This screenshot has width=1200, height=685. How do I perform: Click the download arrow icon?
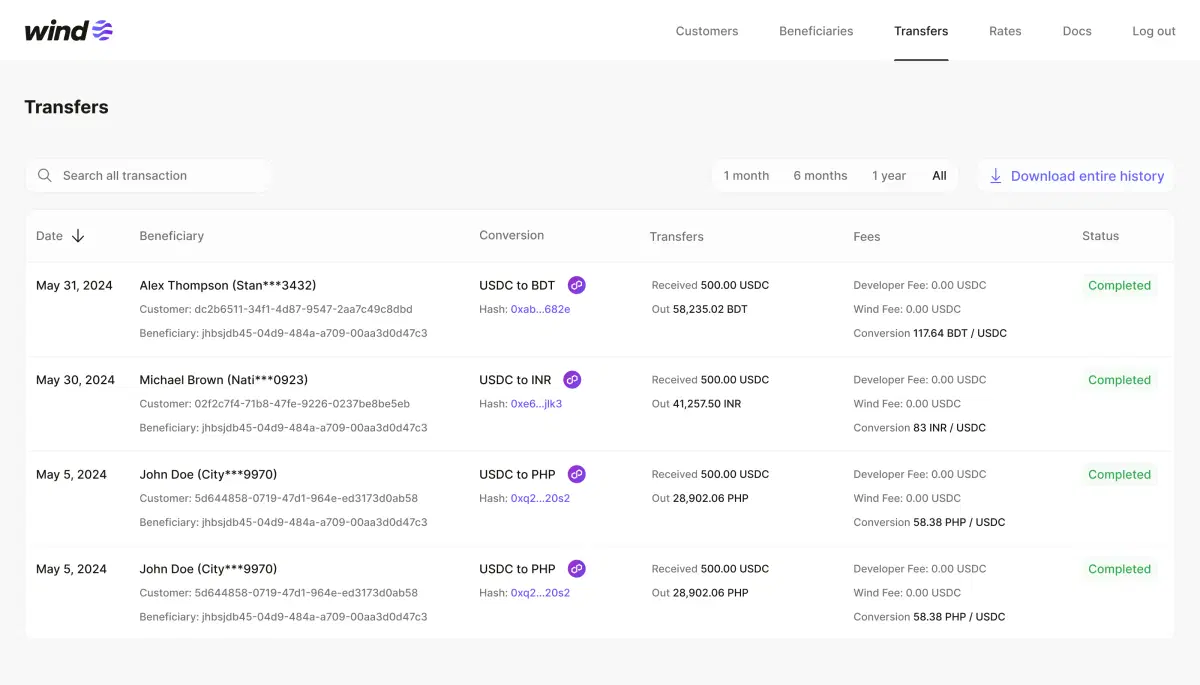[995, 176]
